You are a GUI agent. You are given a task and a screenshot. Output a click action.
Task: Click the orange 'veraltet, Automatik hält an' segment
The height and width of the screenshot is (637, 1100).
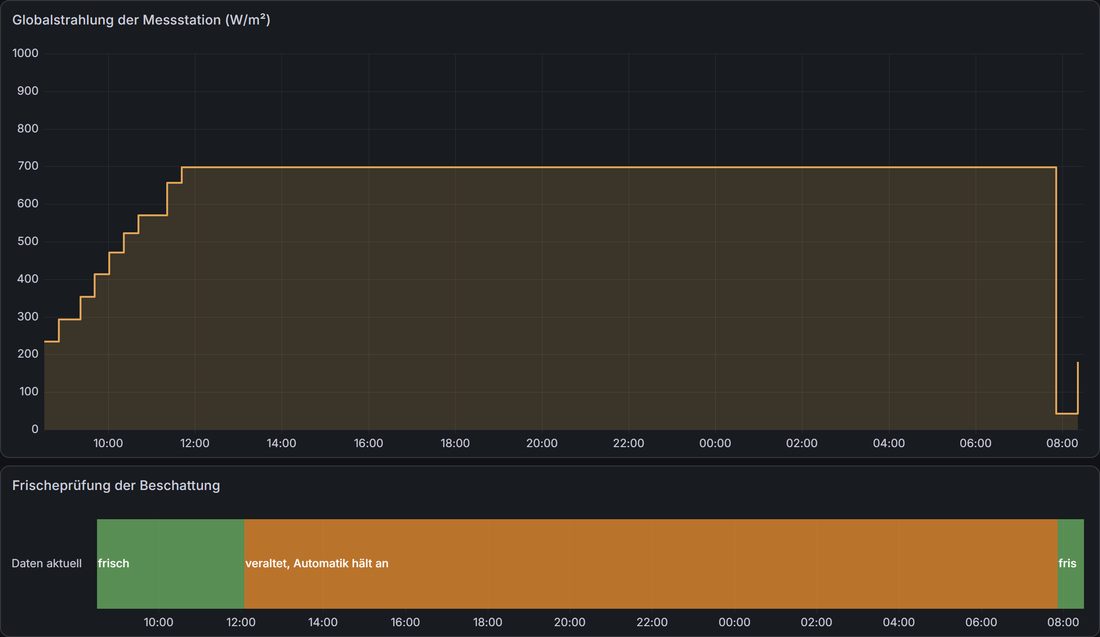click(x=651, y=563)
